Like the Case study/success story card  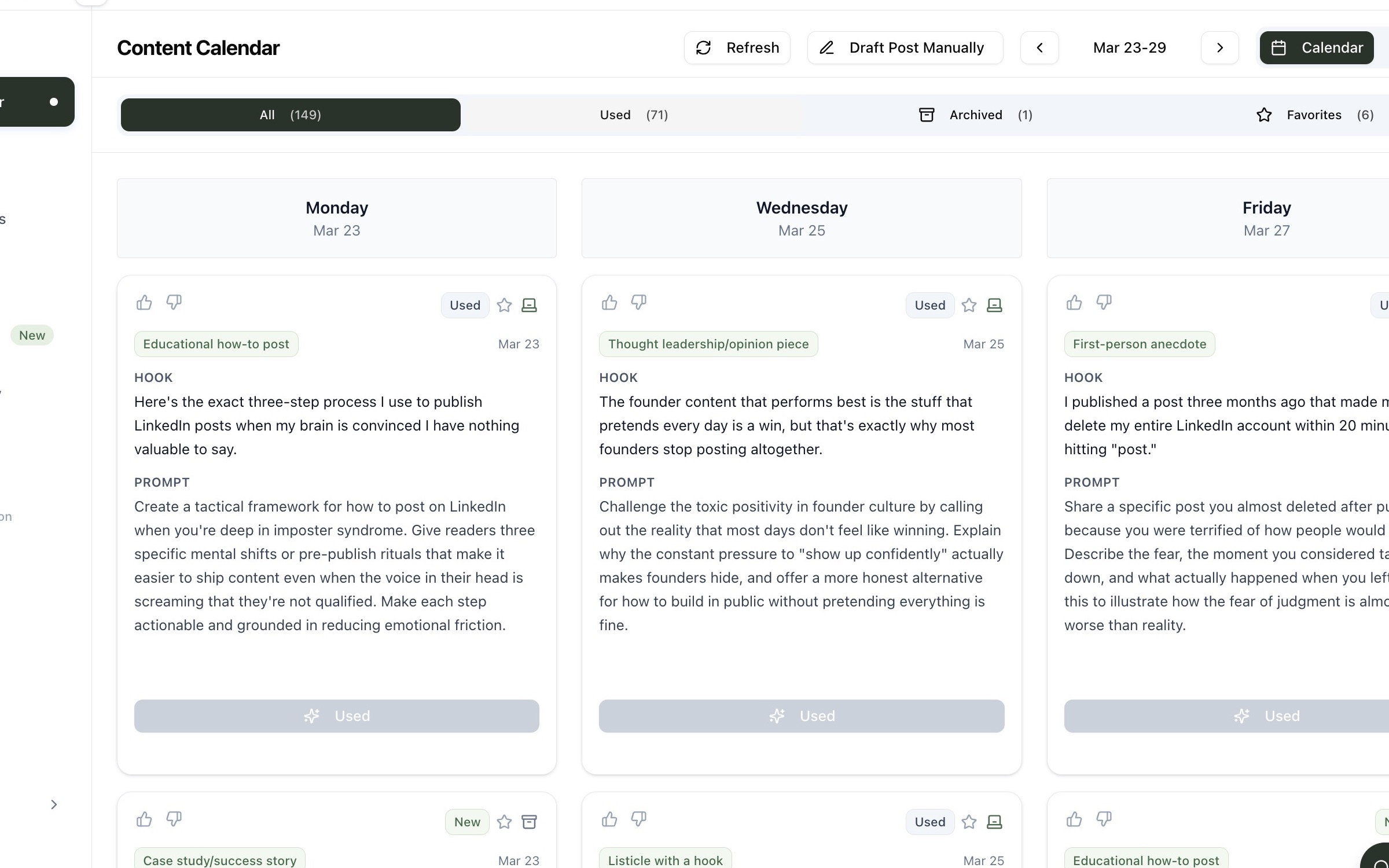tap(144, 819)
